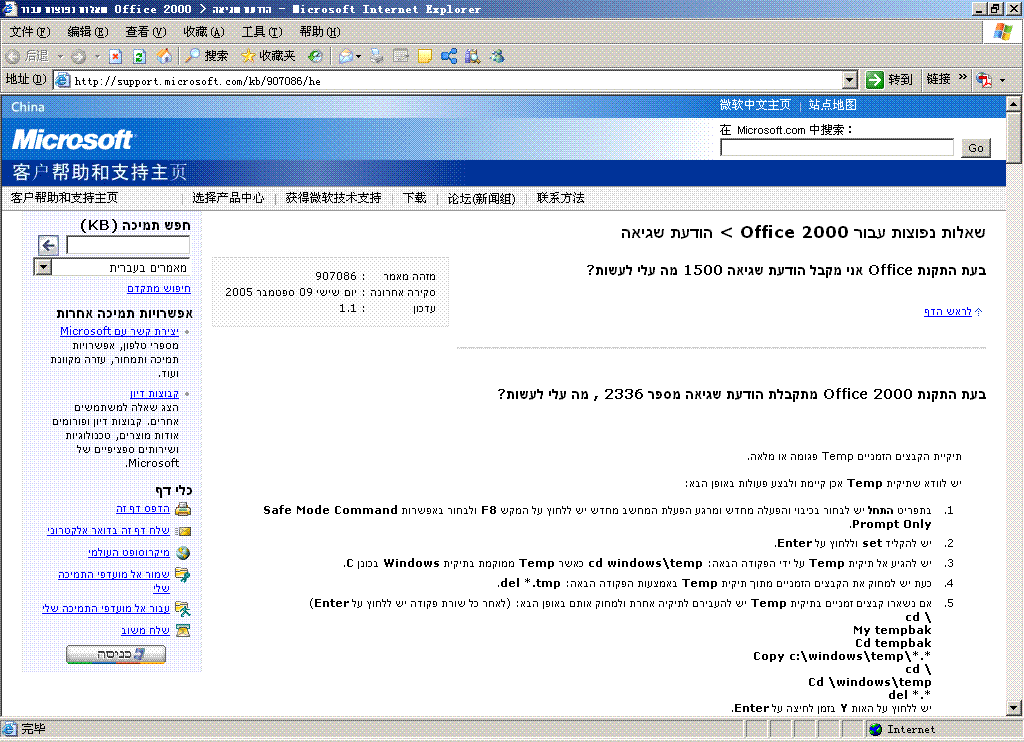Click the printer icon in page tools
1024x742 pixels.
pyautogui.click(x=184, y=509)
